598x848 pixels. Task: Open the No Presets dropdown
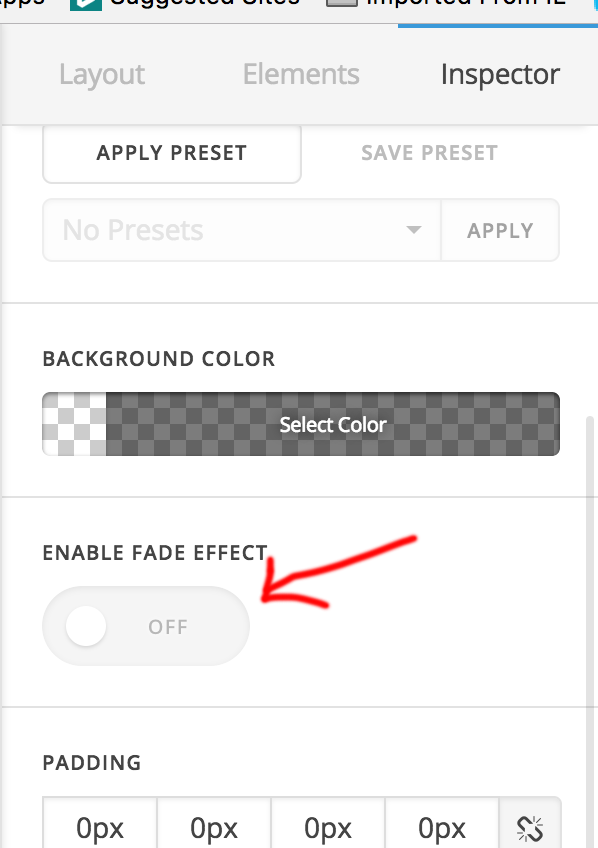pyautogui.click(x=242, y=230)
